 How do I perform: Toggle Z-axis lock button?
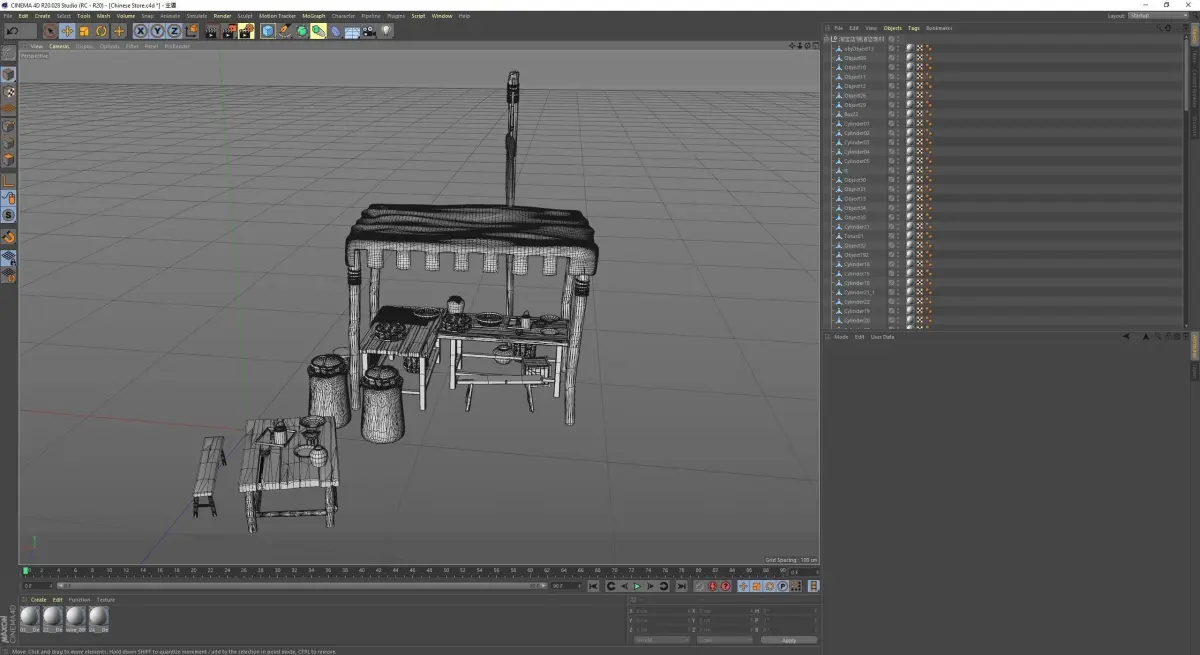pos(174,31)
